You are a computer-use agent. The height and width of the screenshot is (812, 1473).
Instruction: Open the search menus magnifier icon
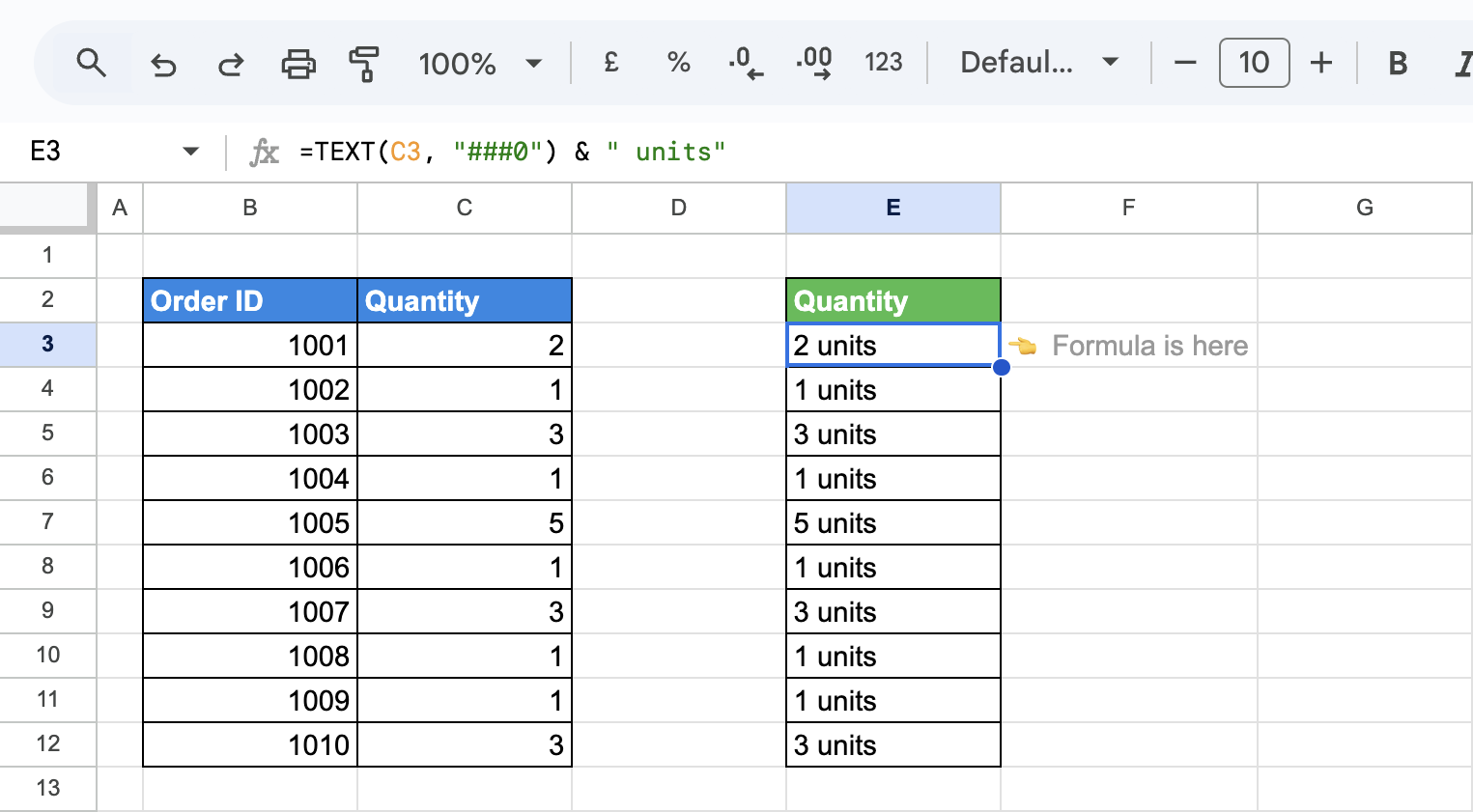pyautogui.click(x=92, y=64)
